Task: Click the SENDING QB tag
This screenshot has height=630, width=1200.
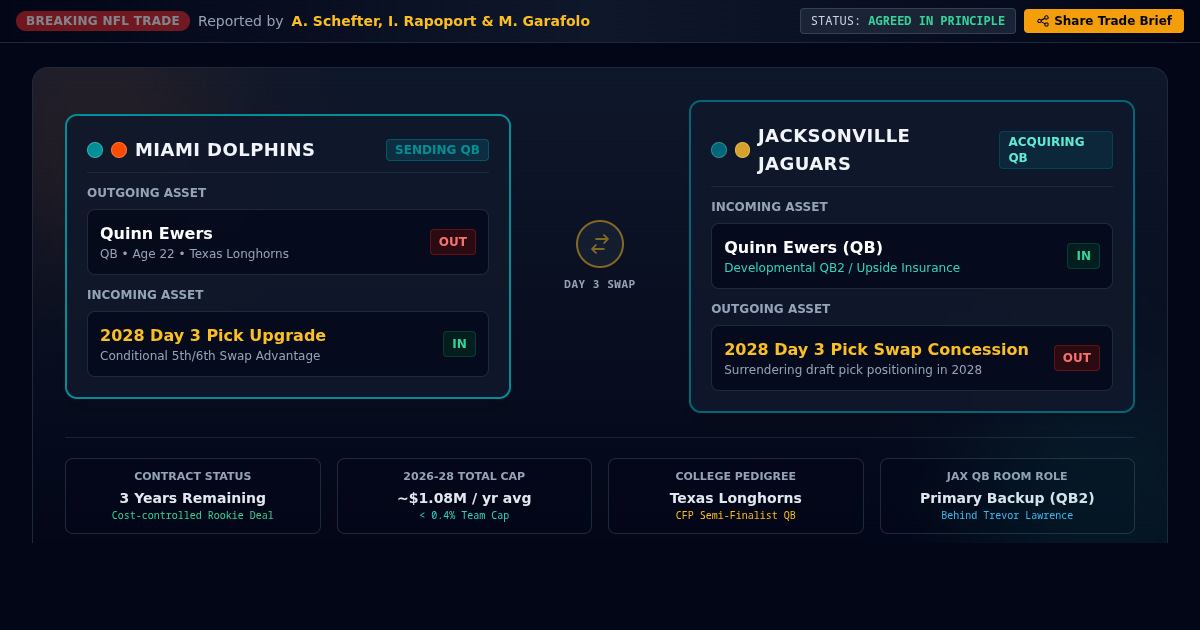Action: [x=438, y=150]
